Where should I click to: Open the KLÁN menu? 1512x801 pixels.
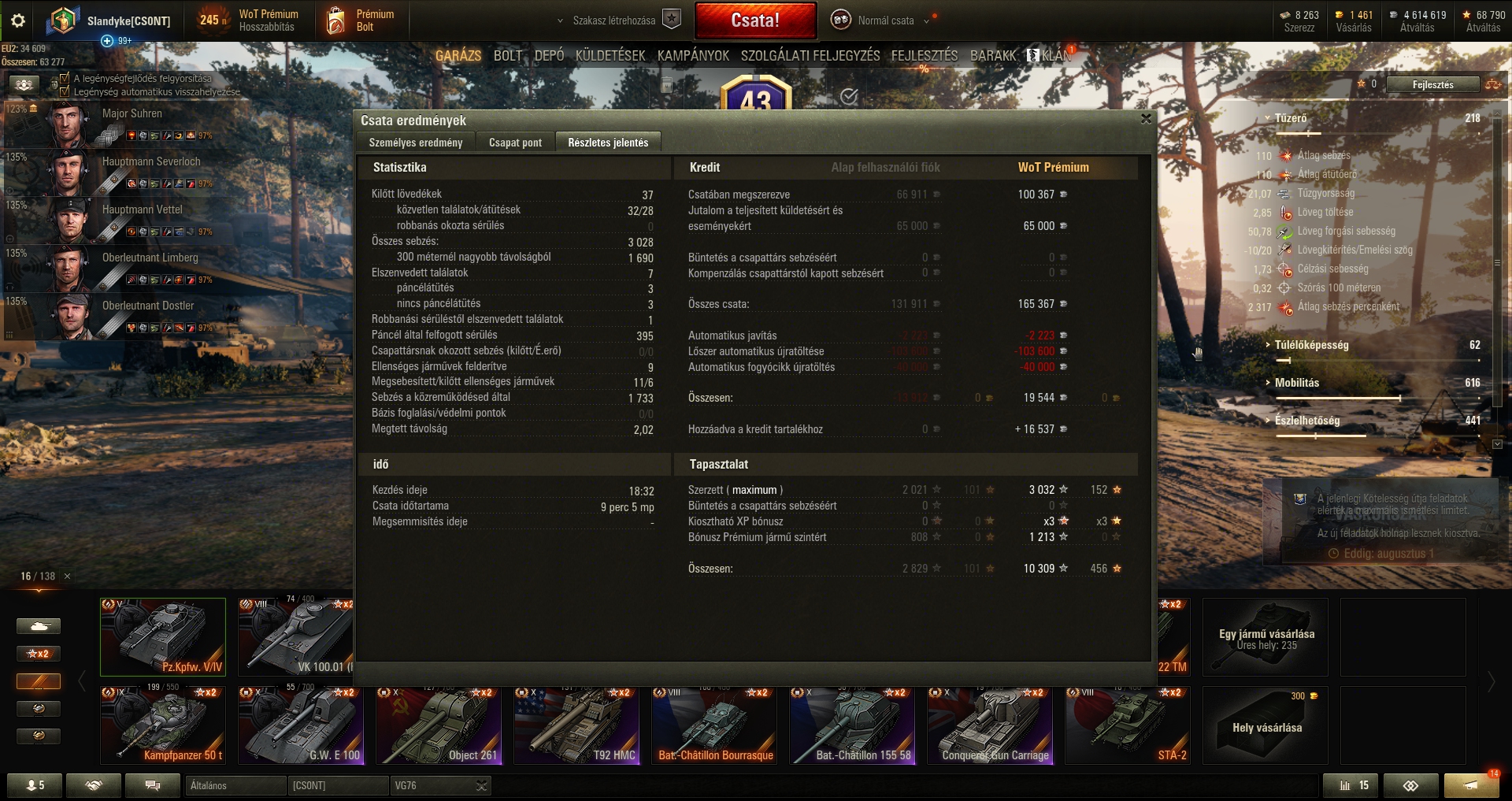click(x=1050, y=56)
